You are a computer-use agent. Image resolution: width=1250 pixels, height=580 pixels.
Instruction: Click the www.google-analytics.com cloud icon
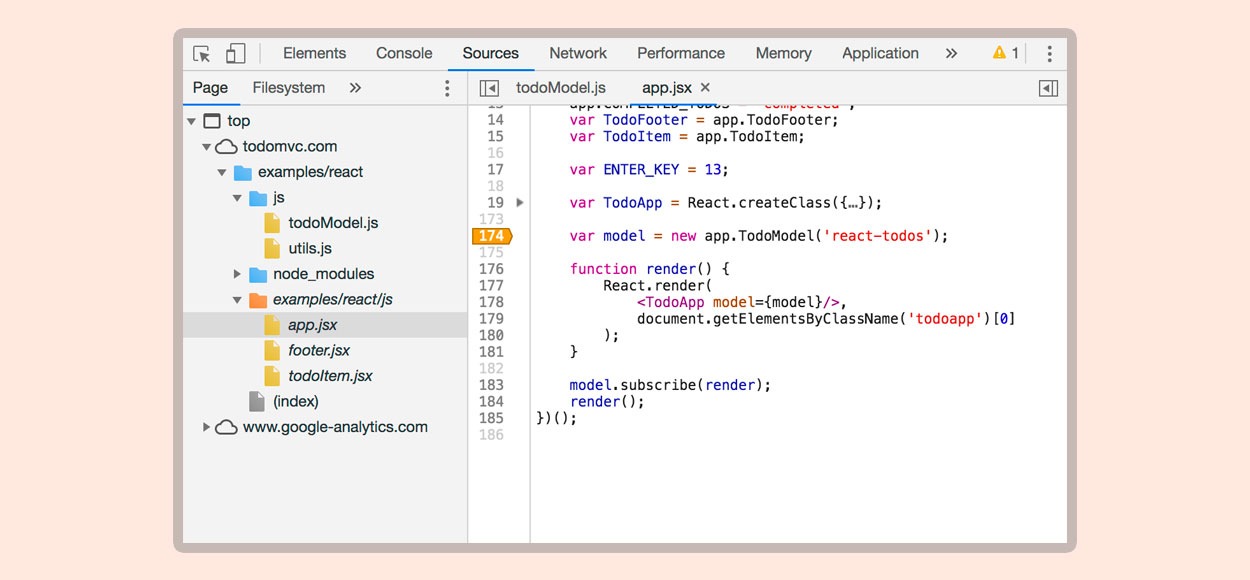(227, 427)
